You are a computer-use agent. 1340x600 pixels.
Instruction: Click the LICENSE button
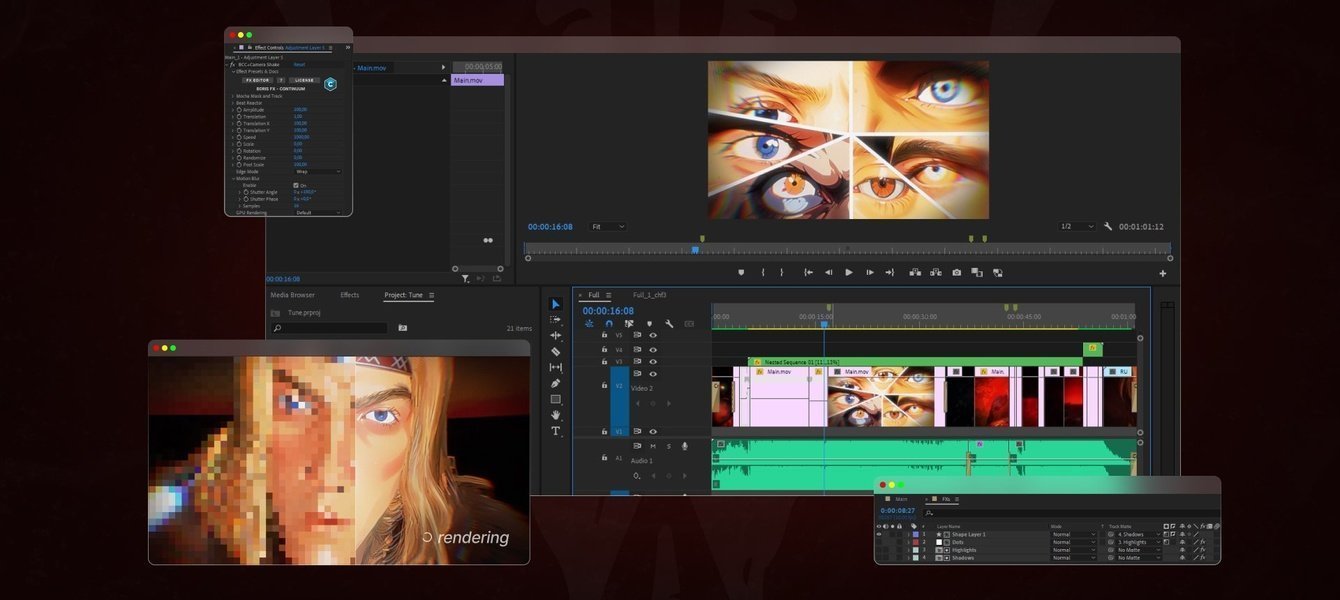coord(304,80)
